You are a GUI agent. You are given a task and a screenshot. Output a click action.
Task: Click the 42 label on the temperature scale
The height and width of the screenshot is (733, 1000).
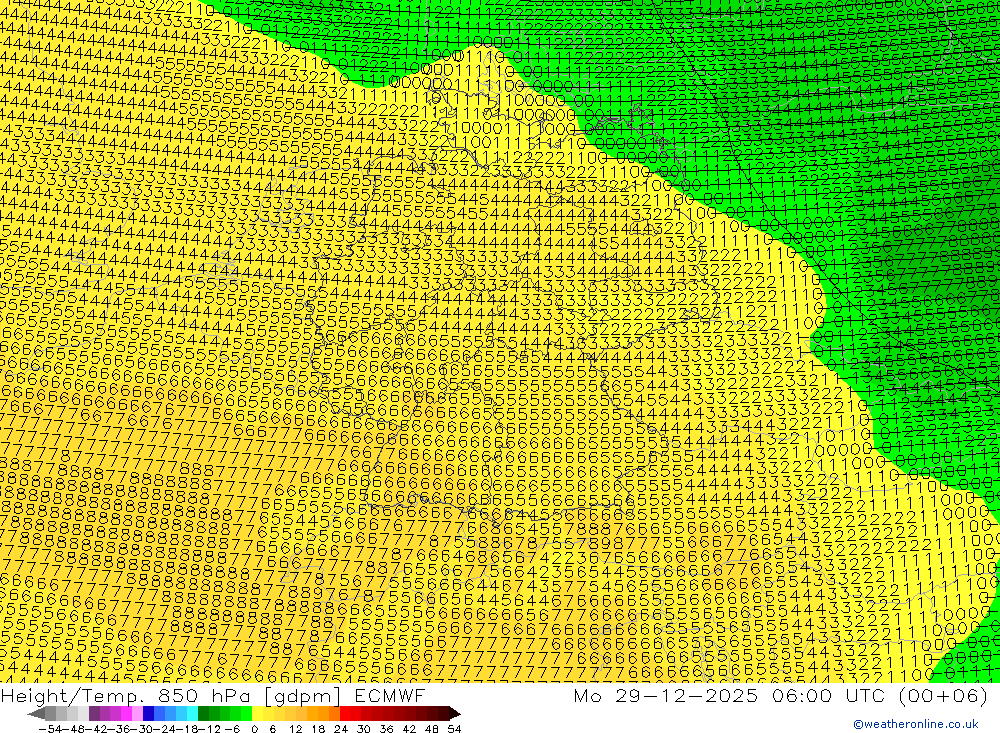pyautogui.click(x=409, y=729)
